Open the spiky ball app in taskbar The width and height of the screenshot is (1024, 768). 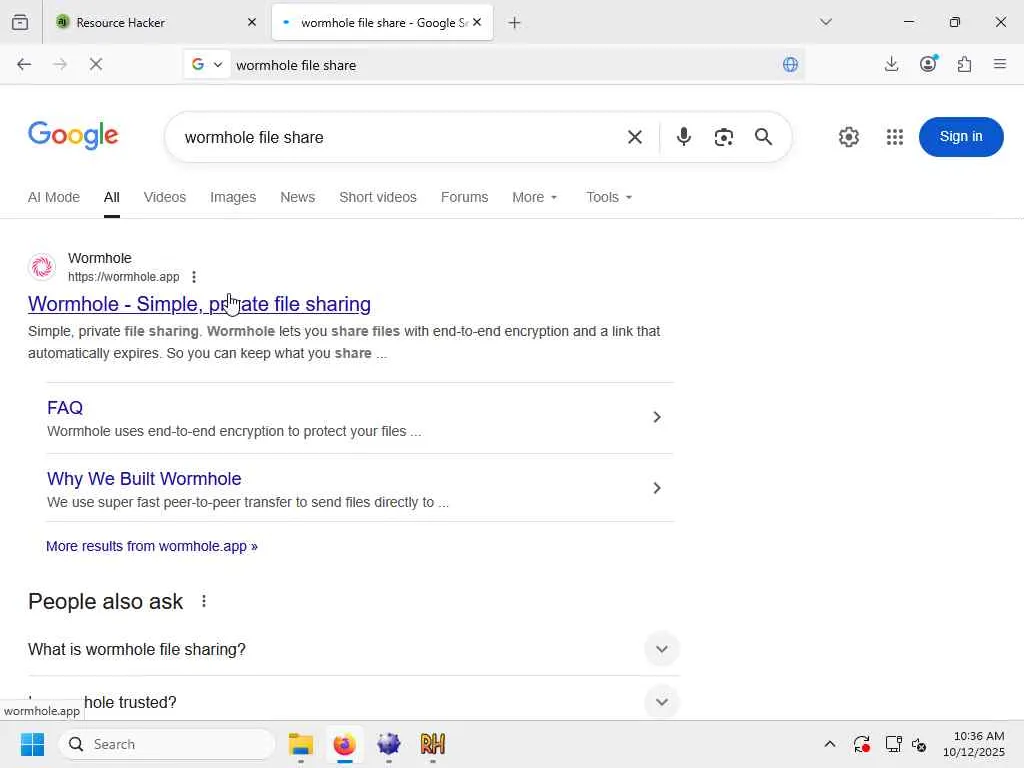(x=389, y=744)
